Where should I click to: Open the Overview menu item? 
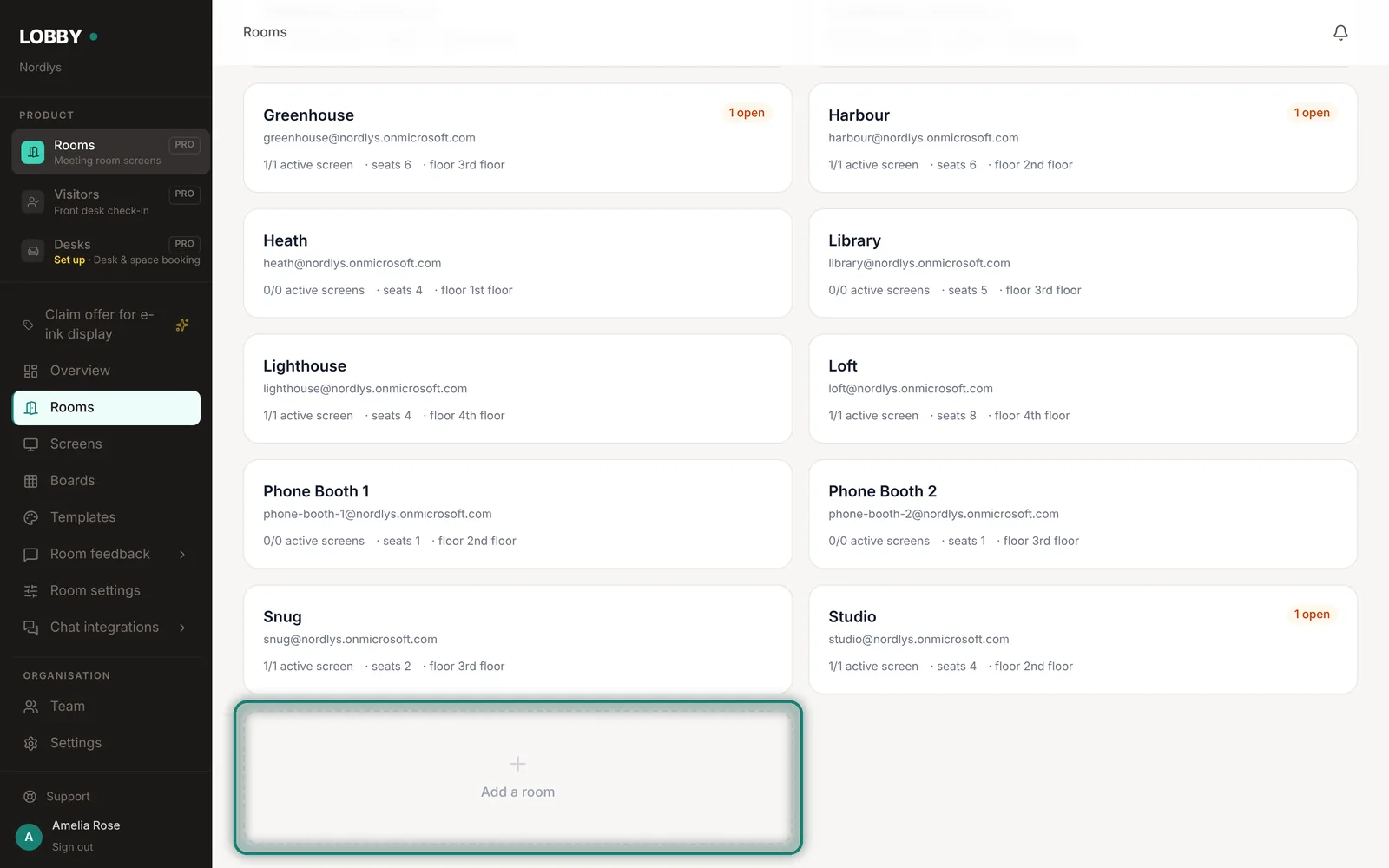coord(107,371)
